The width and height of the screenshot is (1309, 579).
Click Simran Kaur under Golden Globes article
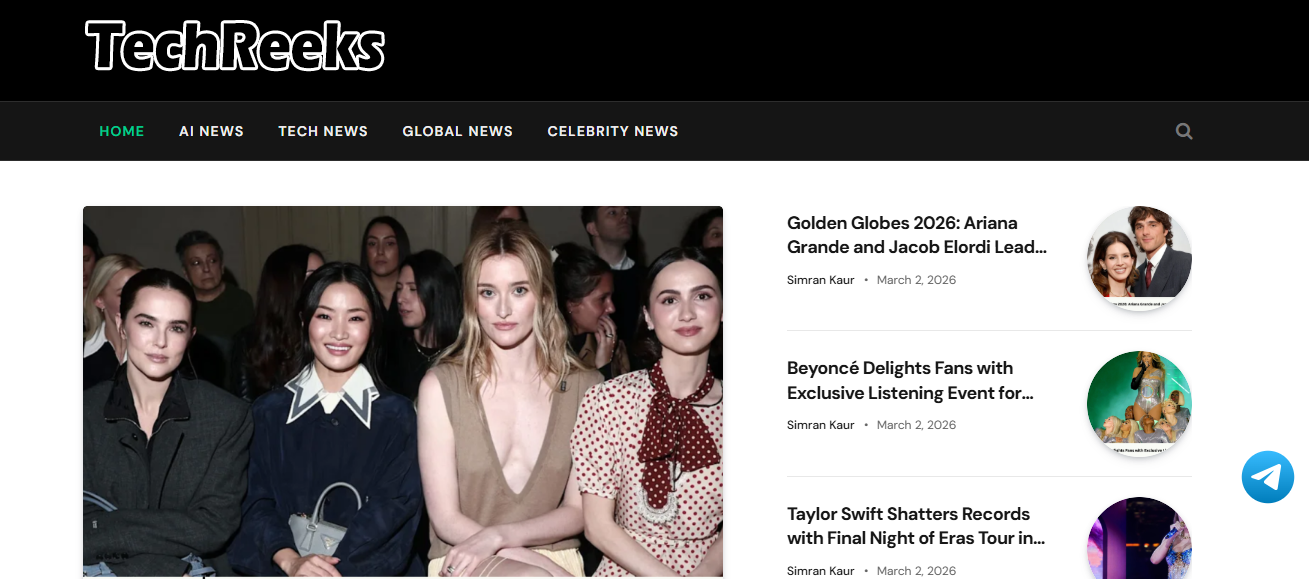(x=820, y=280)
